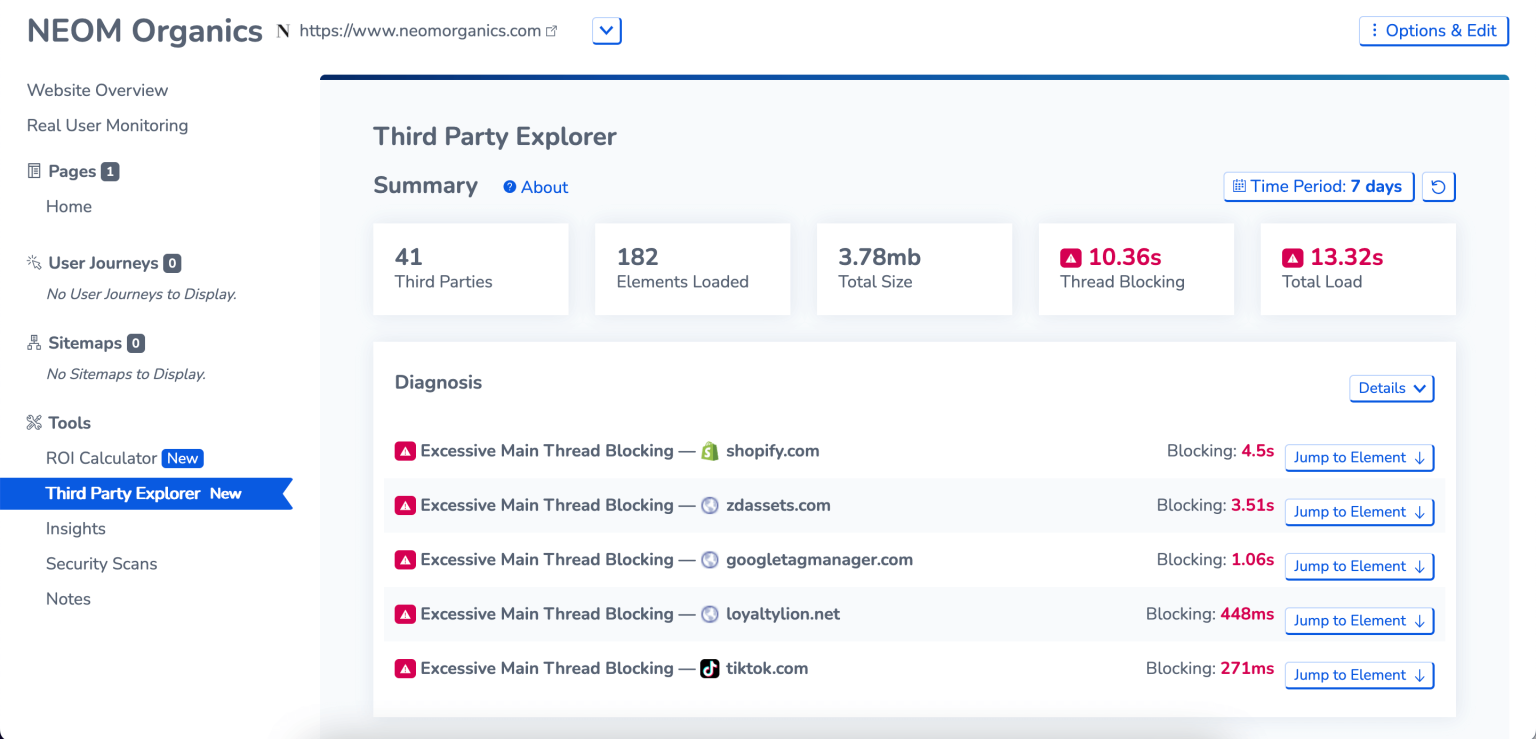Select Security Scans in Tools section
The width and height of the screenshot is (1536, 739).
(x=101, y=564)
